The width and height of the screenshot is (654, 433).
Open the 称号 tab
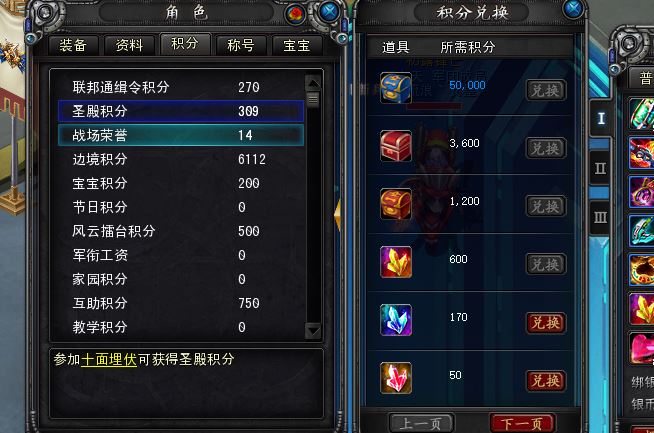pos(241,45)
